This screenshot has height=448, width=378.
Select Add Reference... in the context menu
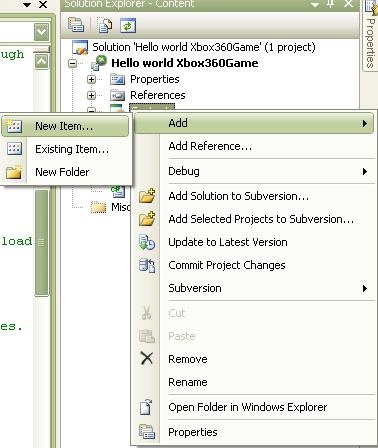click(254, 146)
